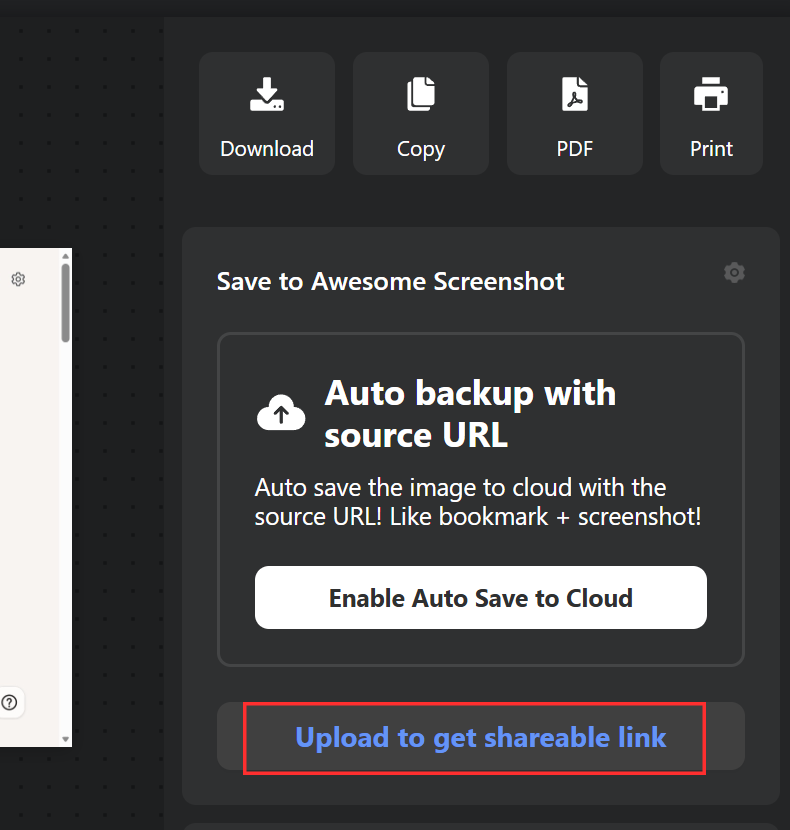
Task: Open Save to Awesome Screenshot settings gear
Action: tap(734, 273)
